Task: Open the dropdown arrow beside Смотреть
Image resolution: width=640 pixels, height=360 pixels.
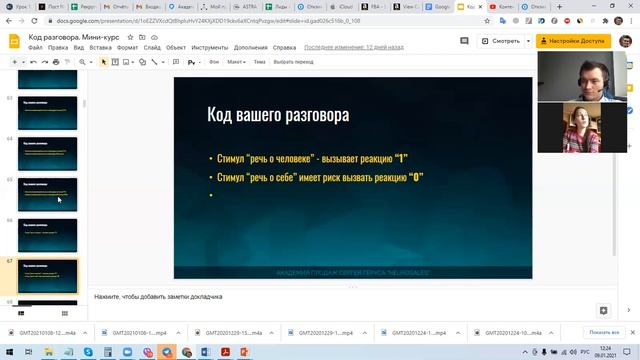Action: click(528, 41)
